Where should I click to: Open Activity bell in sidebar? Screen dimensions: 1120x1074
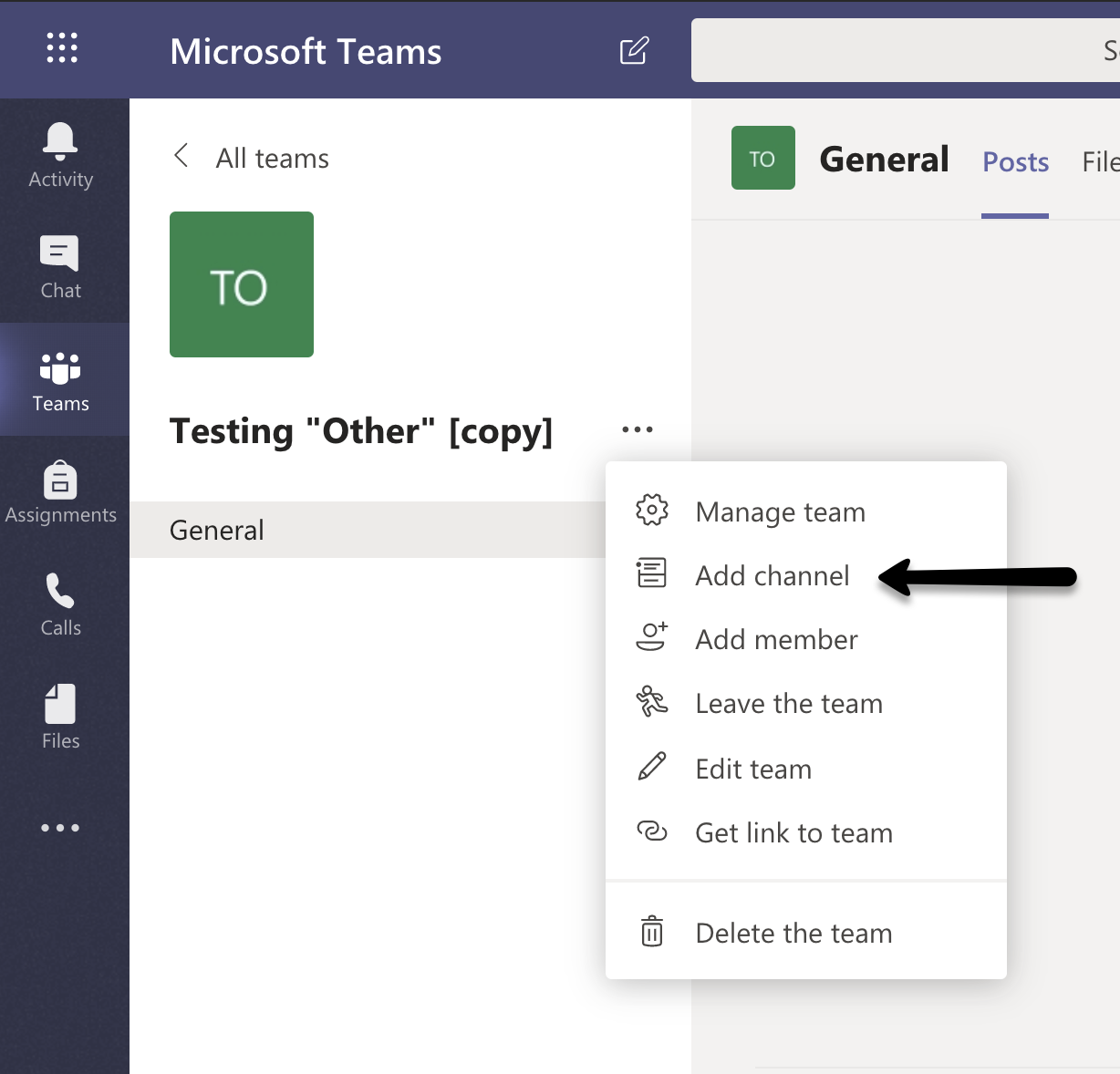(61, 155)
